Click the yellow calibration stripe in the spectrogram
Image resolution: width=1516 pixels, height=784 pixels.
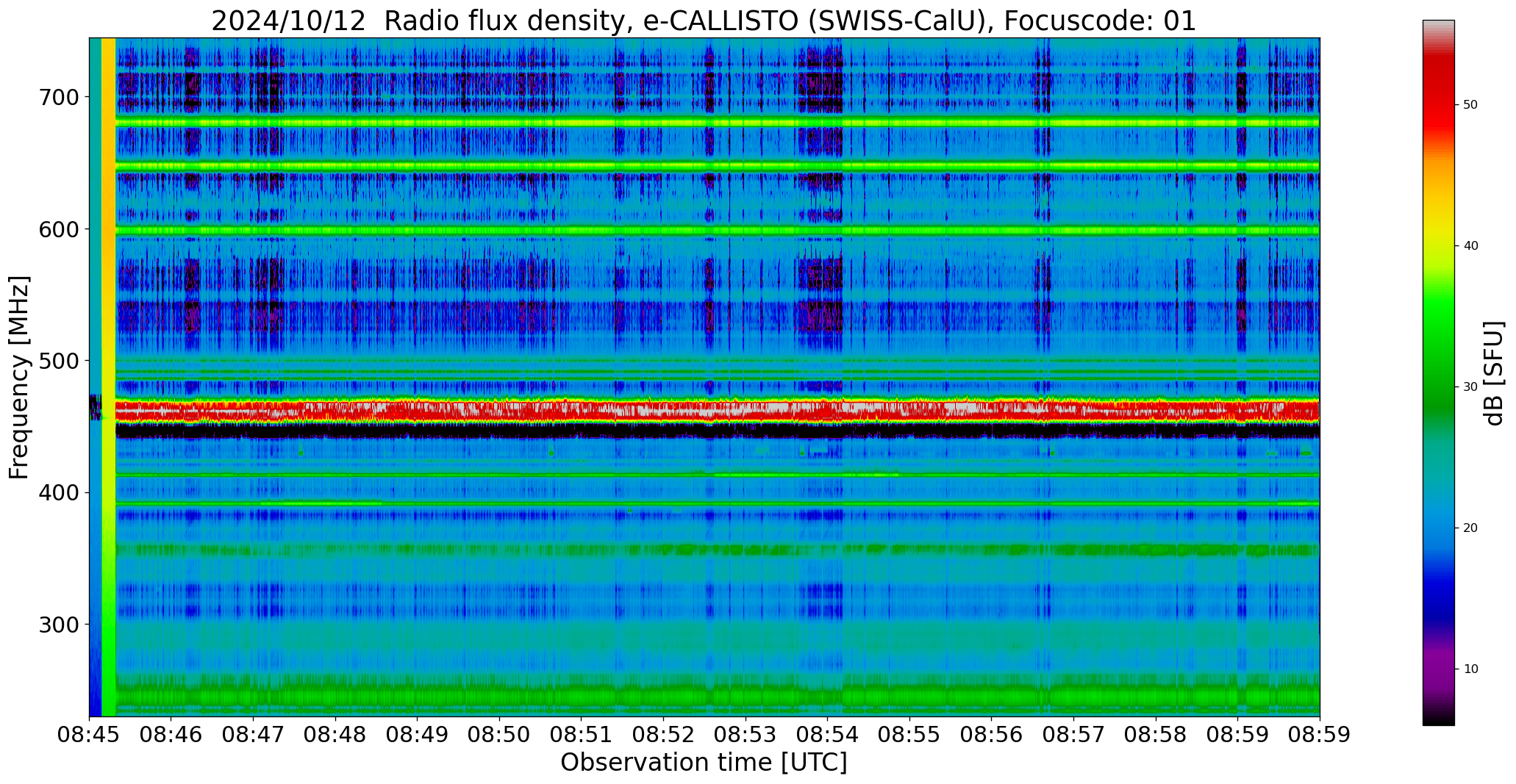108,377
